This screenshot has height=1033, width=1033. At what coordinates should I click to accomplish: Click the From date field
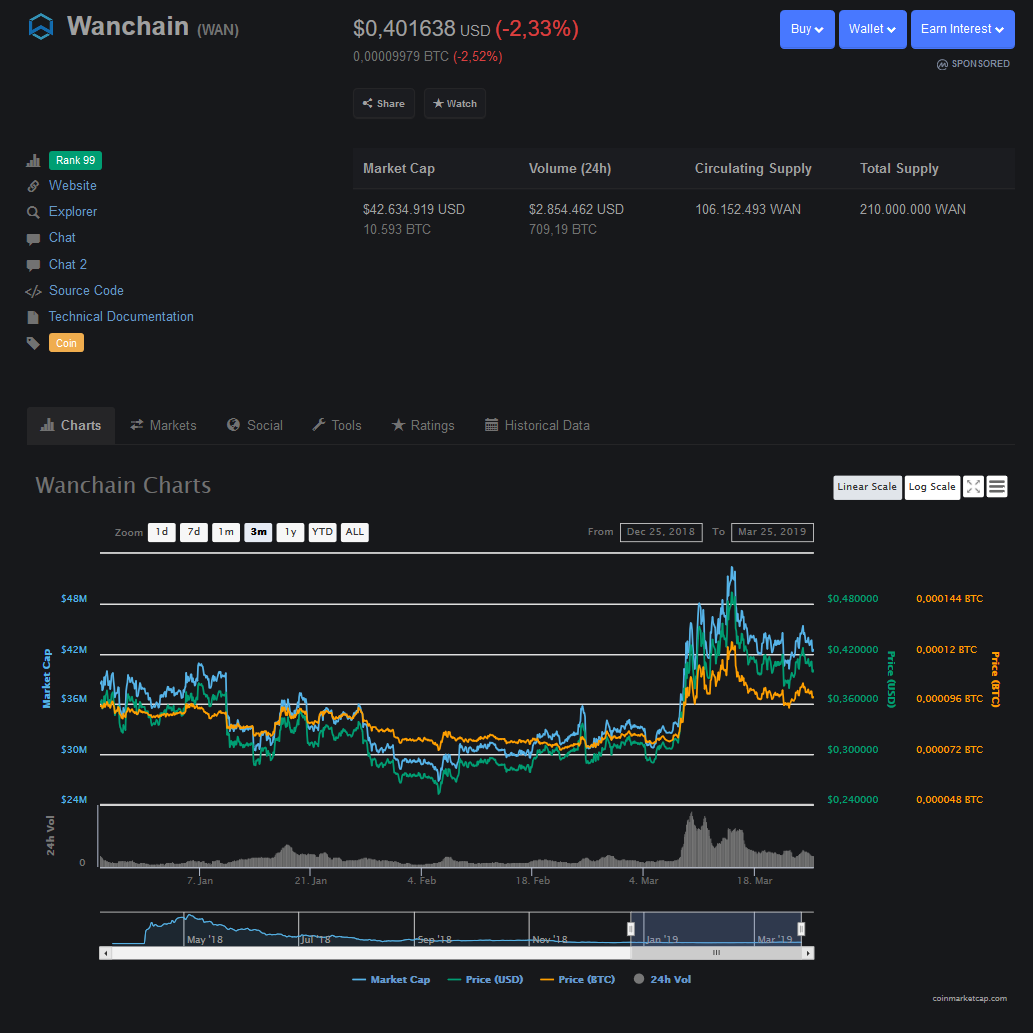[661, 532]
